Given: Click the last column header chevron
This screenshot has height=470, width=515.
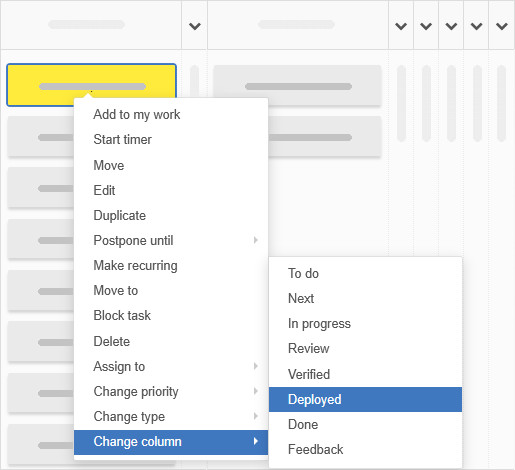Looking at the screenshot, I should point(502,26).
